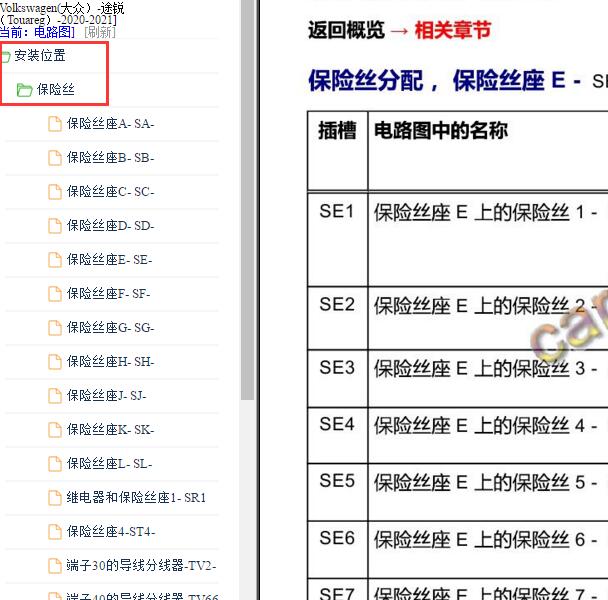Open tree entry 保险丝座C- SC-
The image size is (608, 600).
(111, 192)
